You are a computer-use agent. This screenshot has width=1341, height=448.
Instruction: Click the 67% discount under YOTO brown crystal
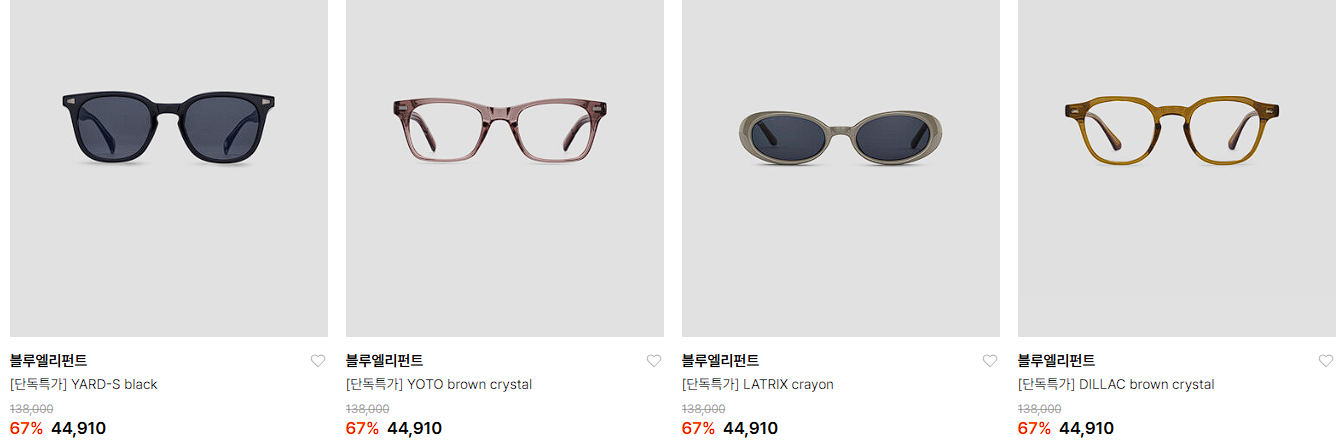click(x=362, y=428)
